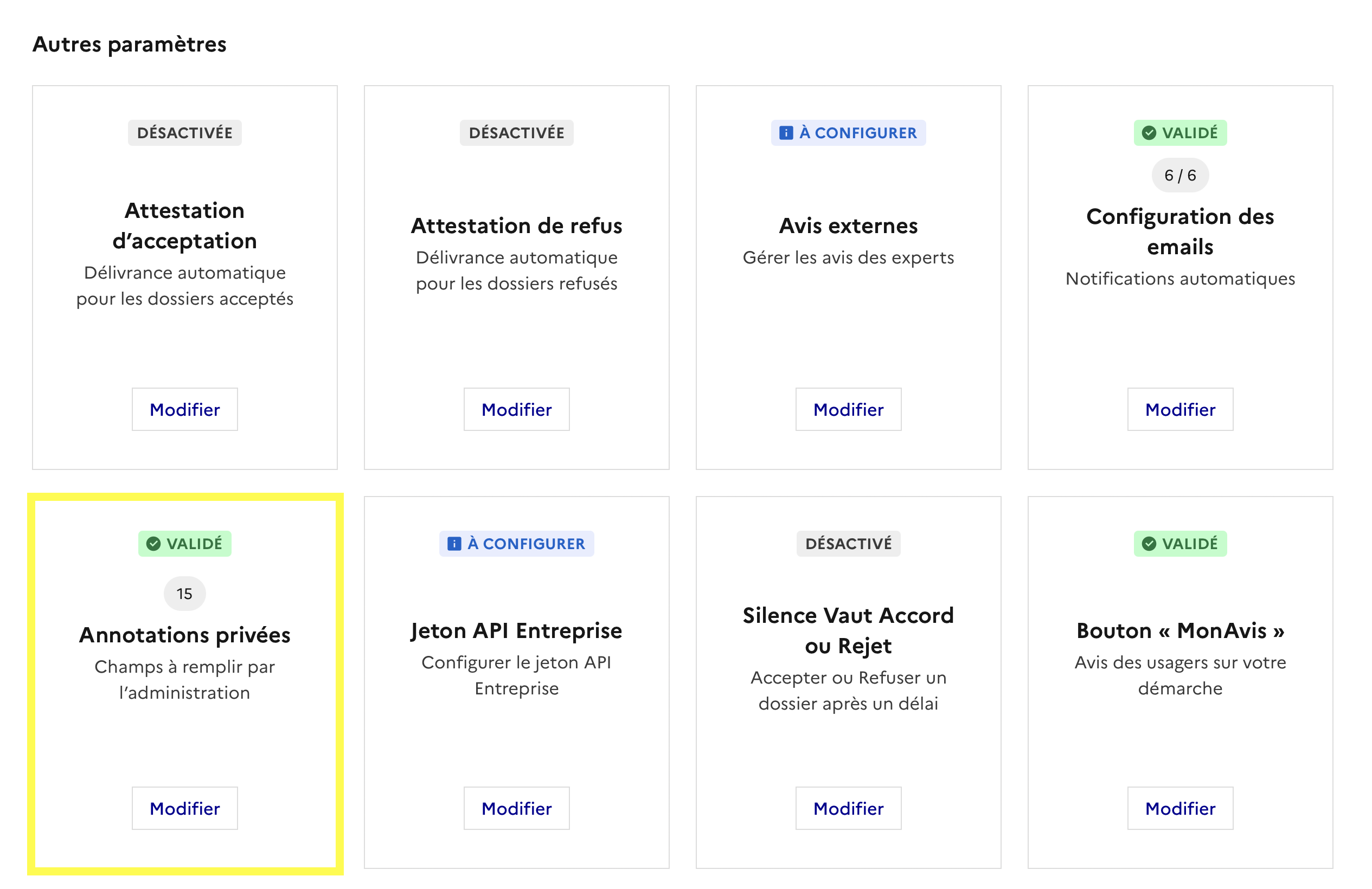The image size is (1372, 889).
Task: Modify the Jeton API Entreprise configuration
Action: [516, 808]
